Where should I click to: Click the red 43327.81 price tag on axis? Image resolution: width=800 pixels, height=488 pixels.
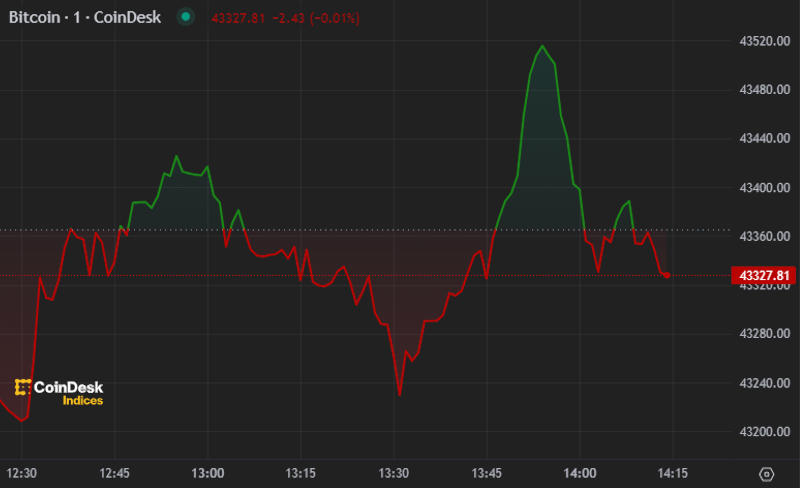(x=764, y=275)
